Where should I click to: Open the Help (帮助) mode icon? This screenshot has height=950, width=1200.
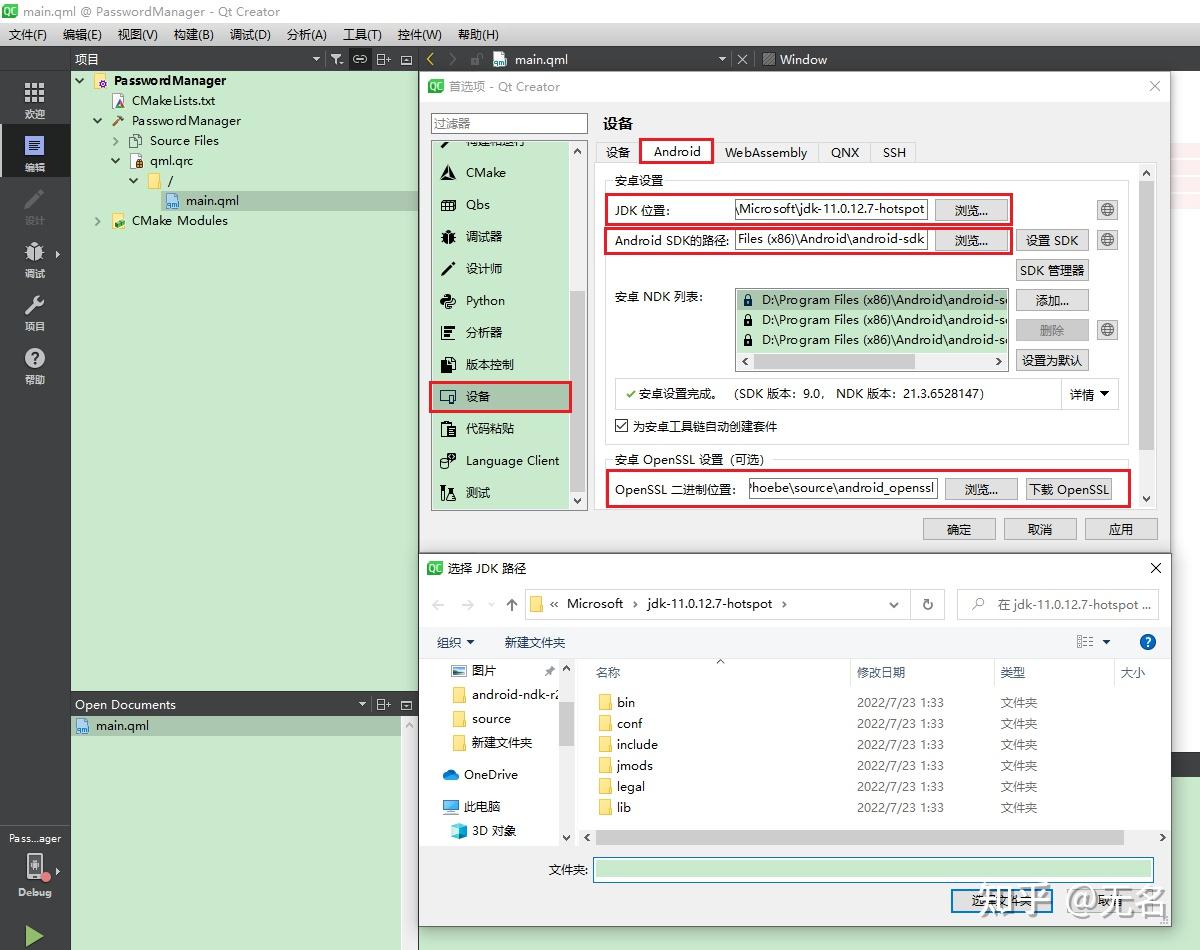35,365
